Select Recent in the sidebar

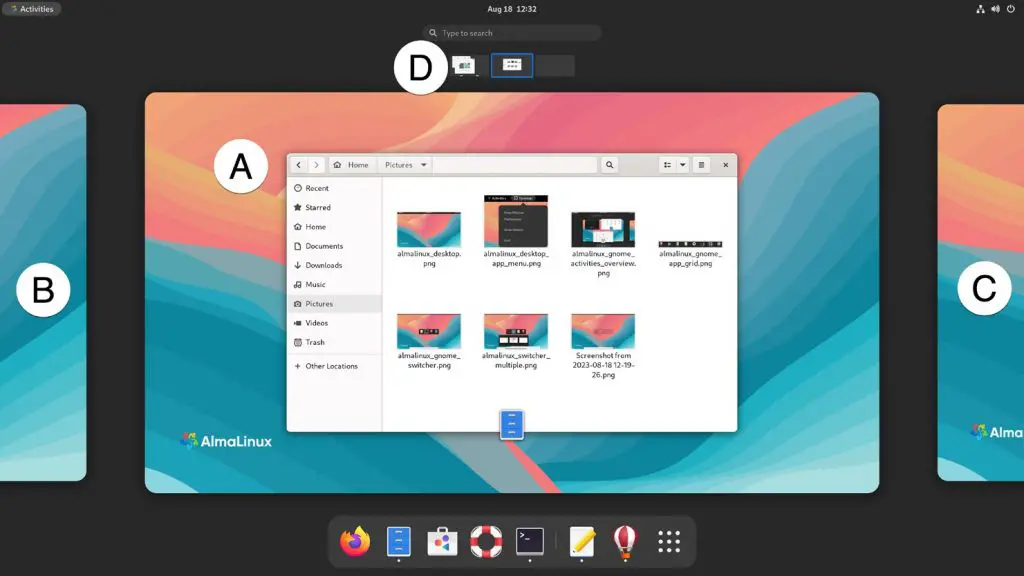tap(334, 188)
